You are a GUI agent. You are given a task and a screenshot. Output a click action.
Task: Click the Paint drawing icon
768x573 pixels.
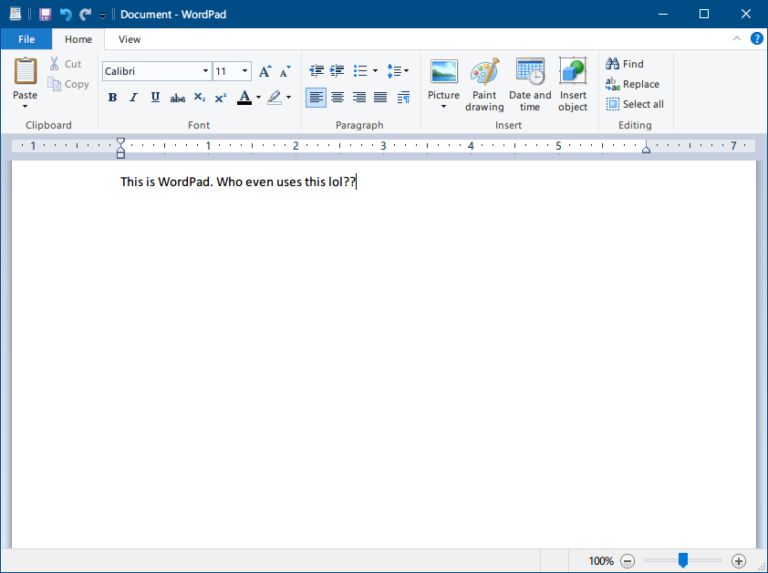pyautogui.click(x=484, y=72)
